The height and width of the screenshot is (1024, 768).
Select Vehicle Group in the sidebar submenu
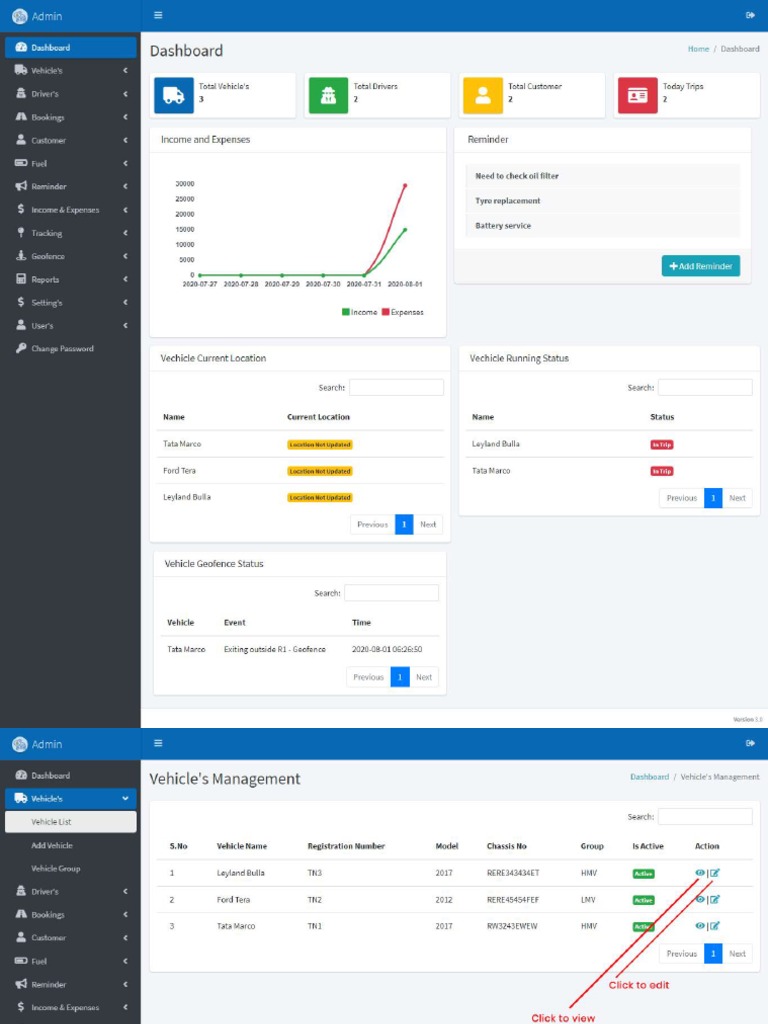coord(55,868)
